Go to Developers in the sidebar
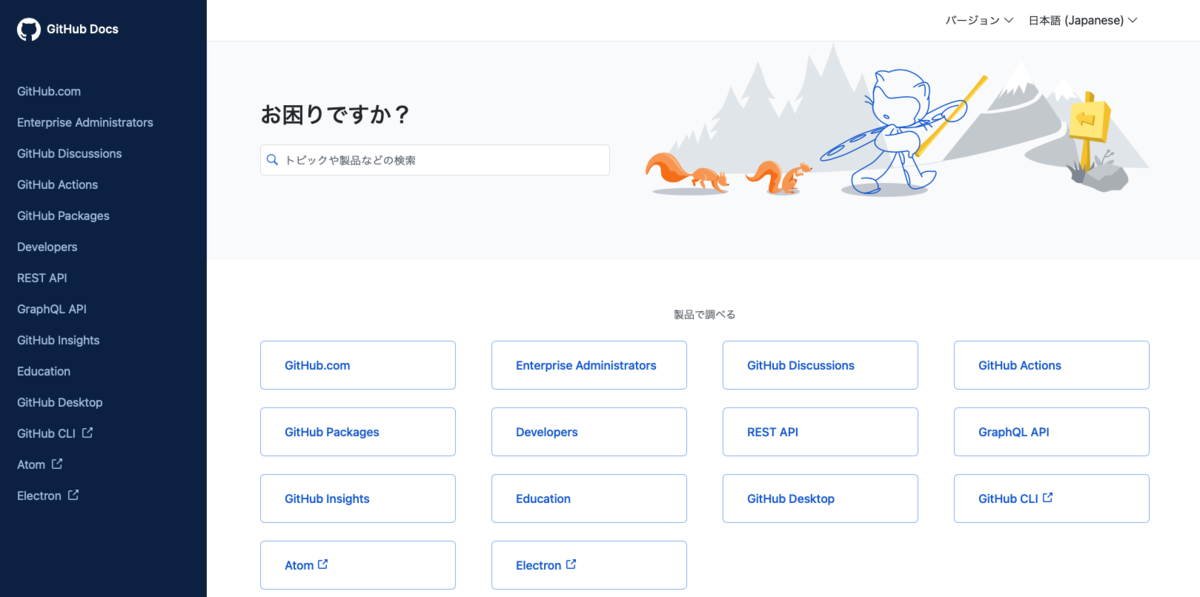 click(x=47, y=246)
